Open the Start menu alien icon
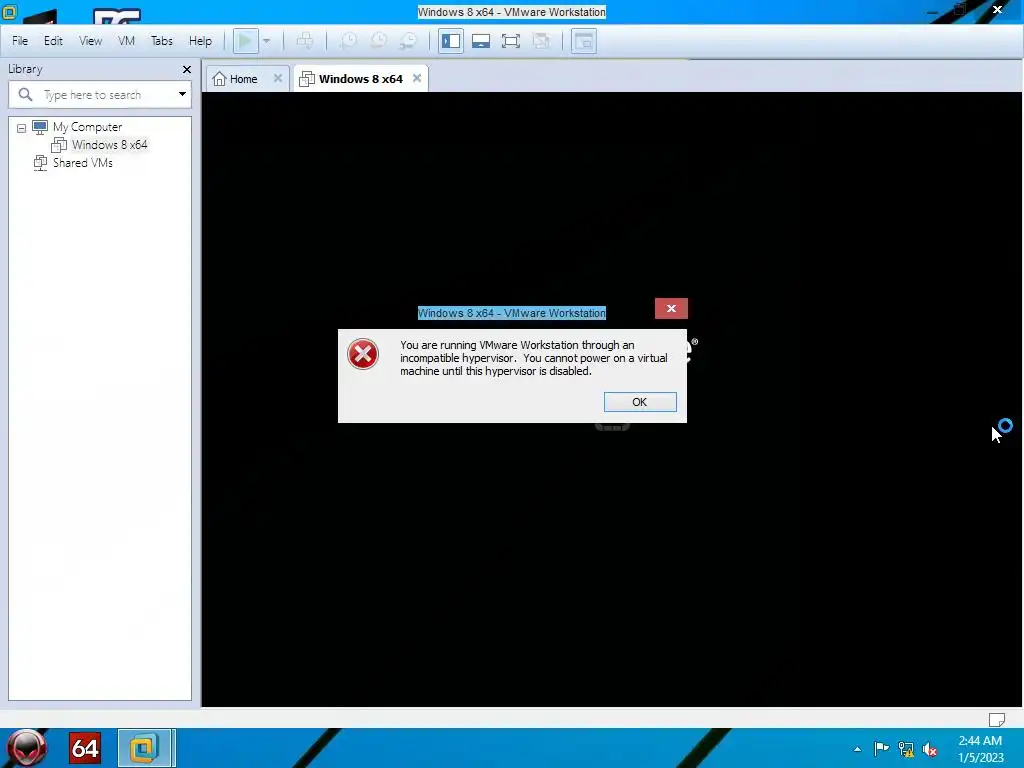The width and height of the screenshot is (1024, 768). click(x=27, y=748)
